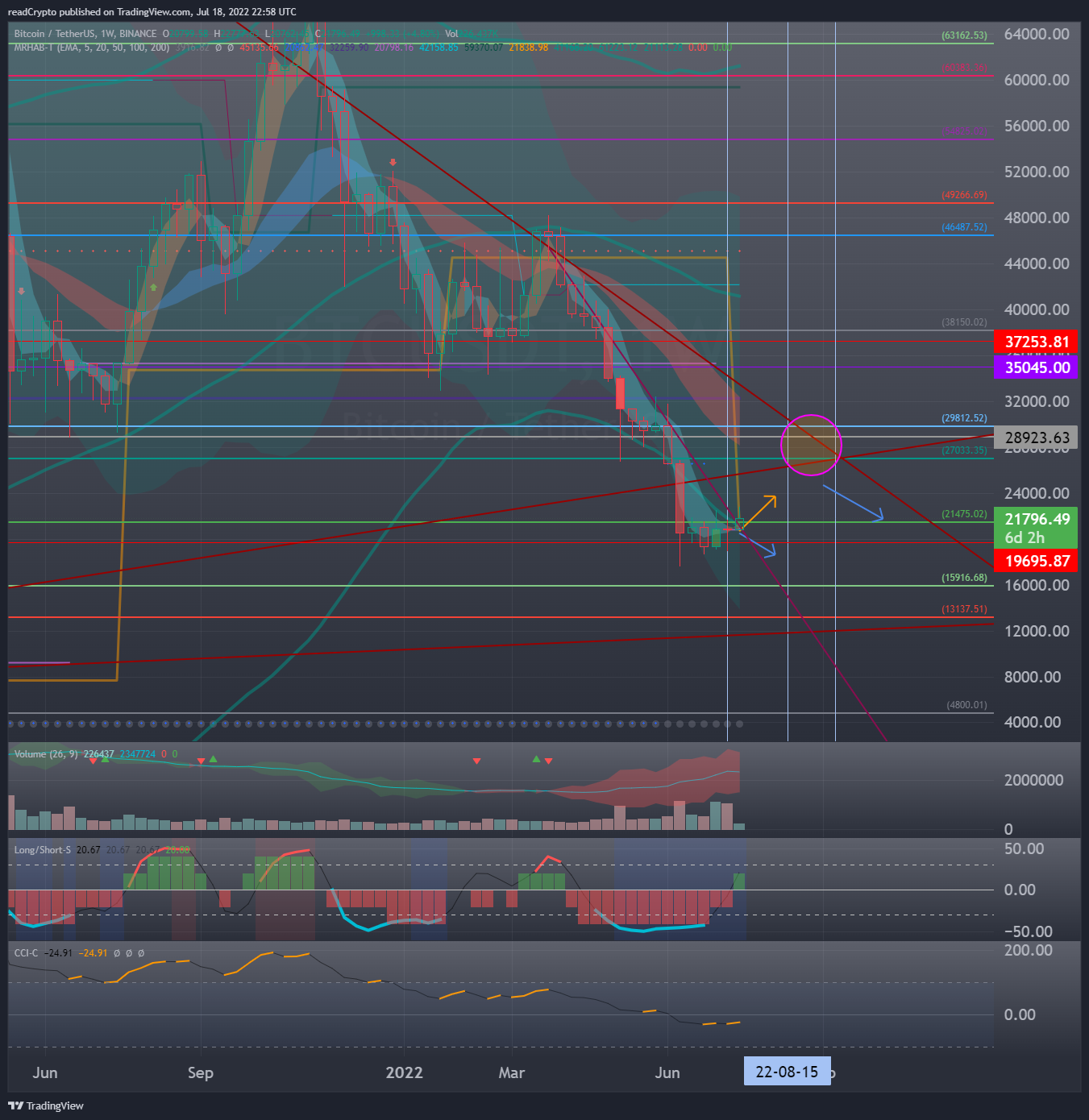Click the 2000000 volume axis value
This screenshot has width=1089, height=1120.
coord(1033,780)
